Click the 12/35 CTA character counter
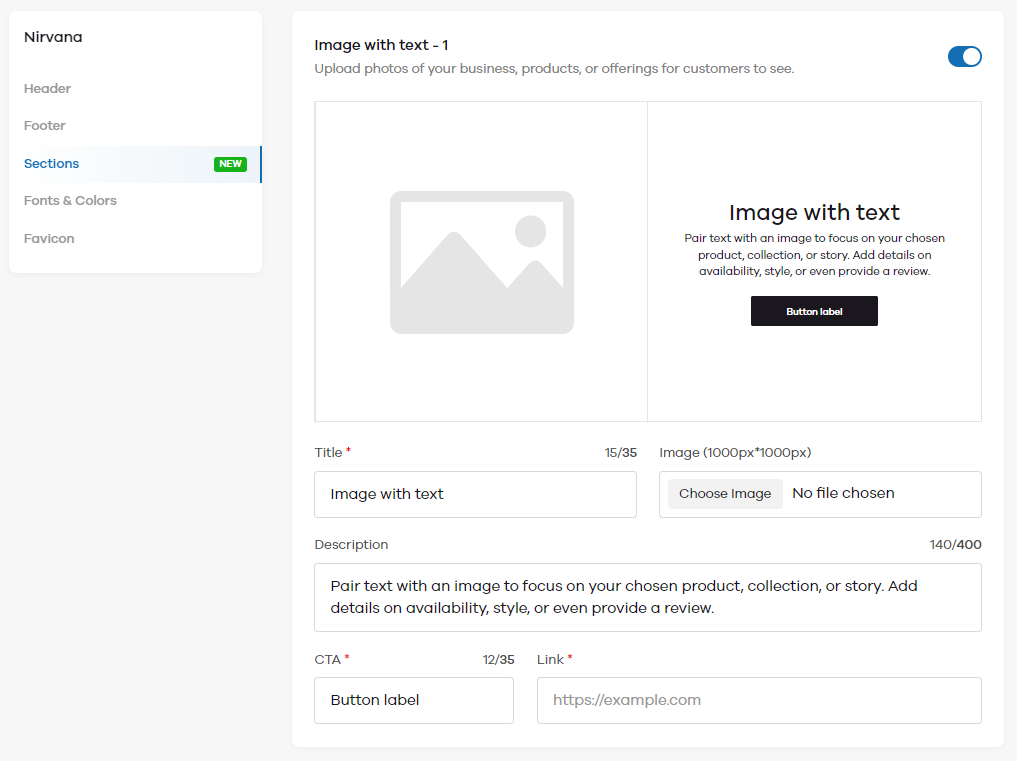The width and height of the screenshot is (1017, 761). coord(498,659)
